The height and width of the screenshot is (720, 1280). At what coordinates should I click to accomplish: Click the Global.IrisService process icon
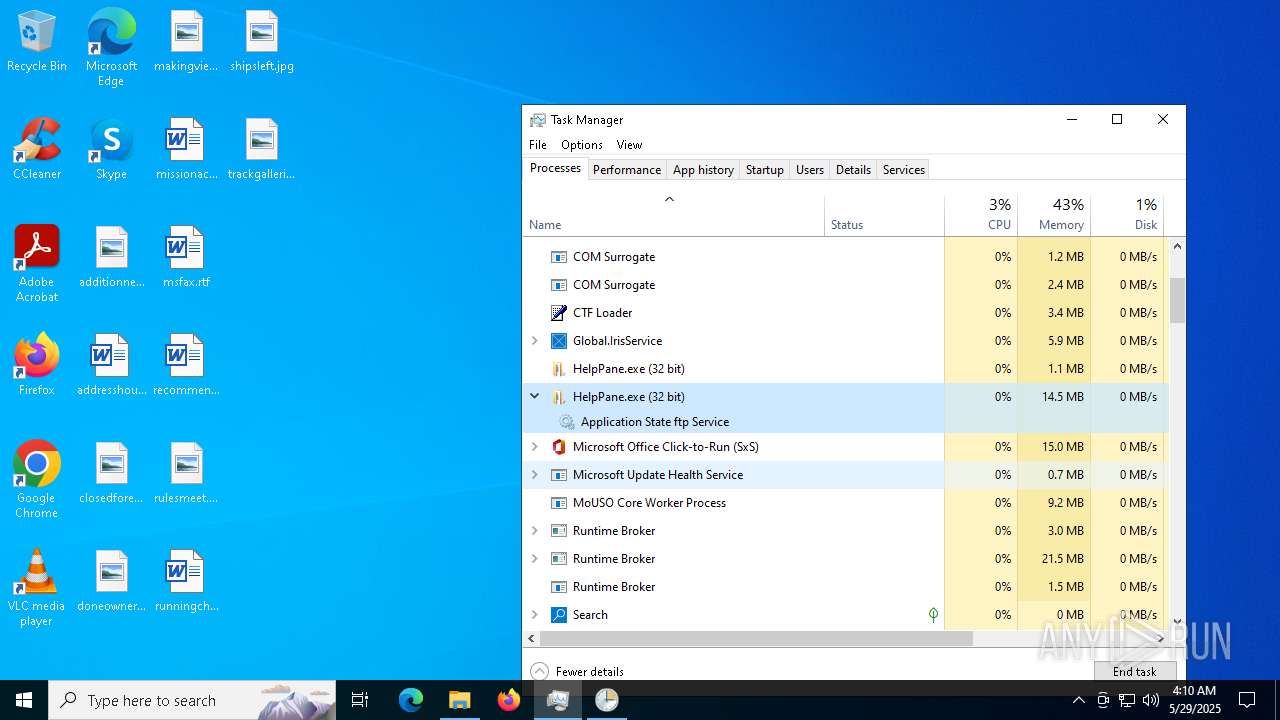pos(559,341)
